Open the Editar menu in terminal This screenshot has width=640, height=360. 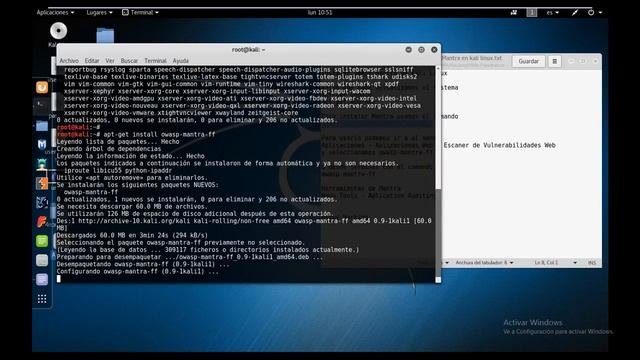pos(92,61)
